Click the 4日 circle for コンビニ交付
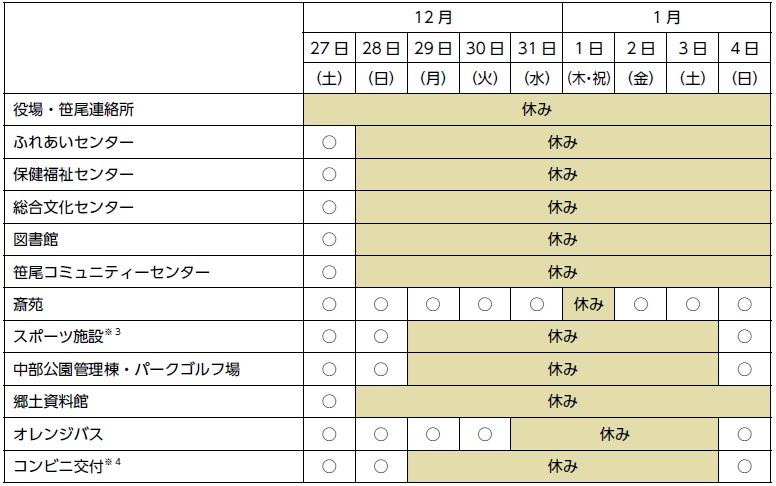776x486 pixels. coord(744,466)
